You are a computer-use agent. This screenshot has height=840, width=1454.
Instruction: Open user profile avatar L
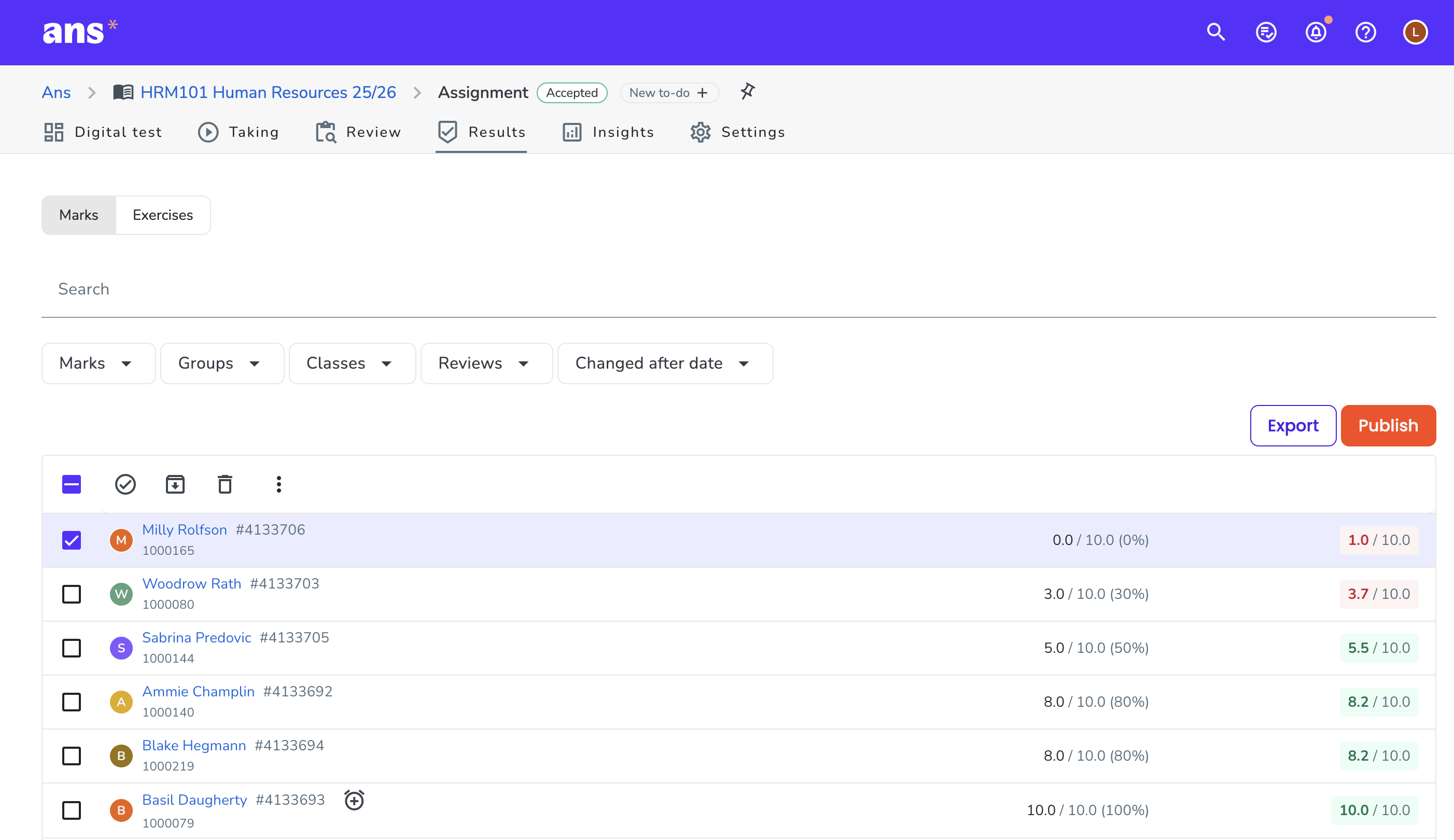click(1415, 32)
